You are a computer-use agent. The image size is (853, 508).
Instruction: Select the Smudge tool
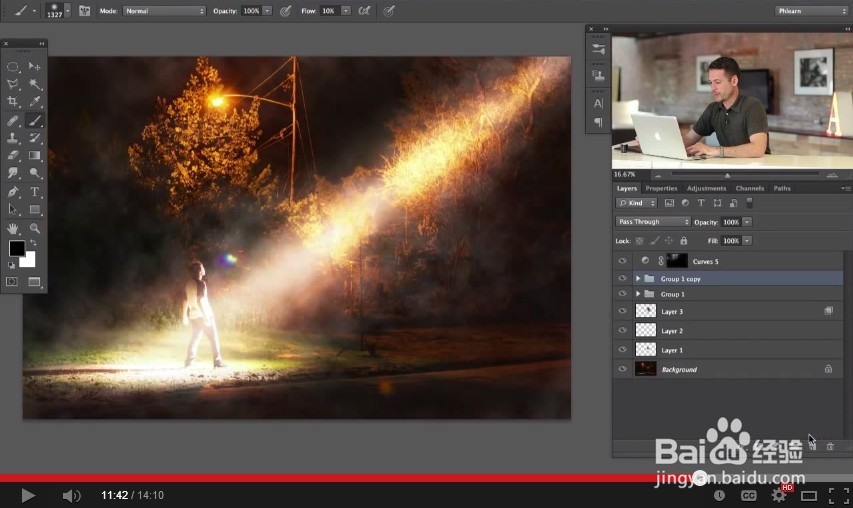point(13,173)
